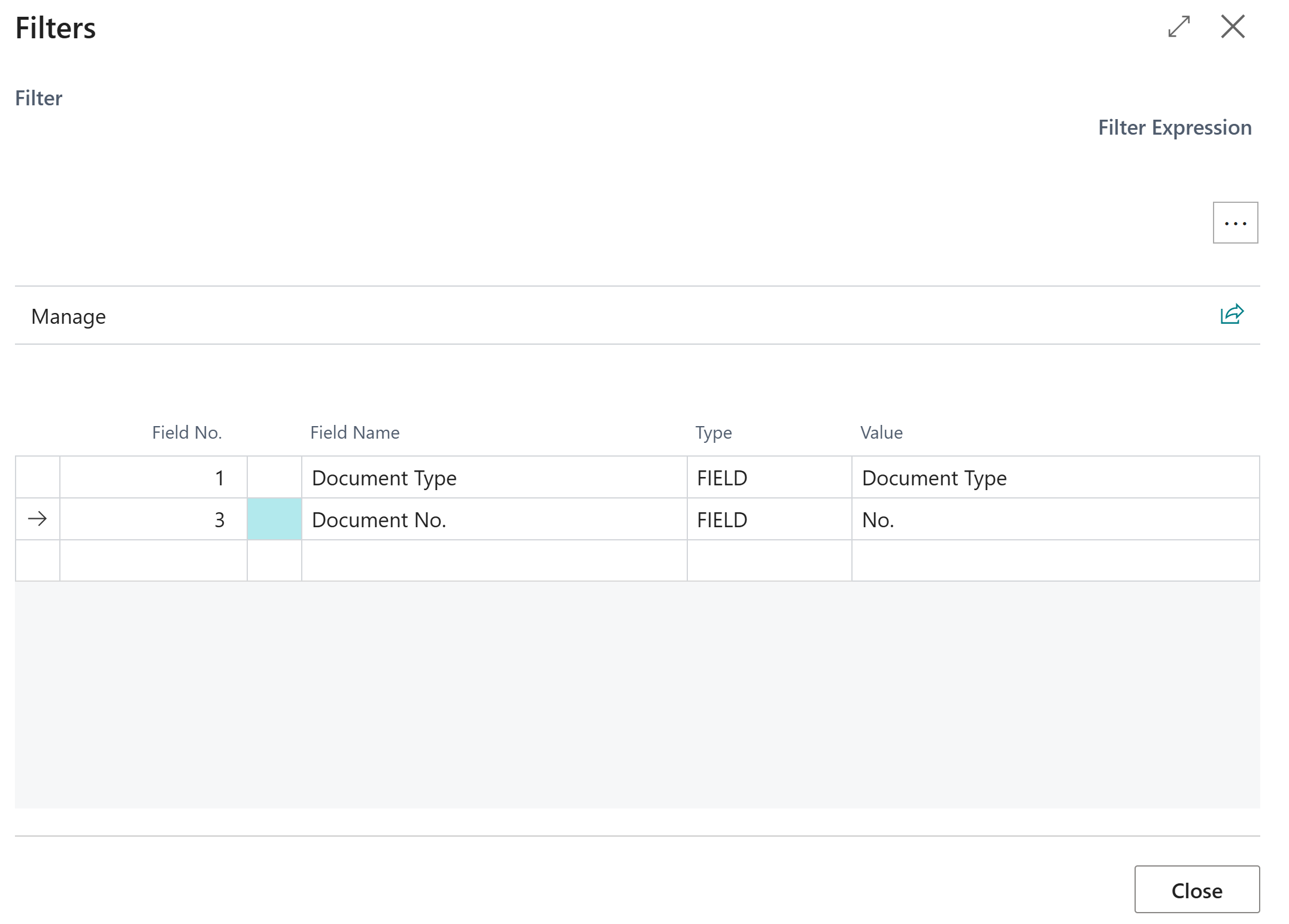Sort by the Field No. column header
This screenshot has height=924, width=1289.
(x=187, y=433)
